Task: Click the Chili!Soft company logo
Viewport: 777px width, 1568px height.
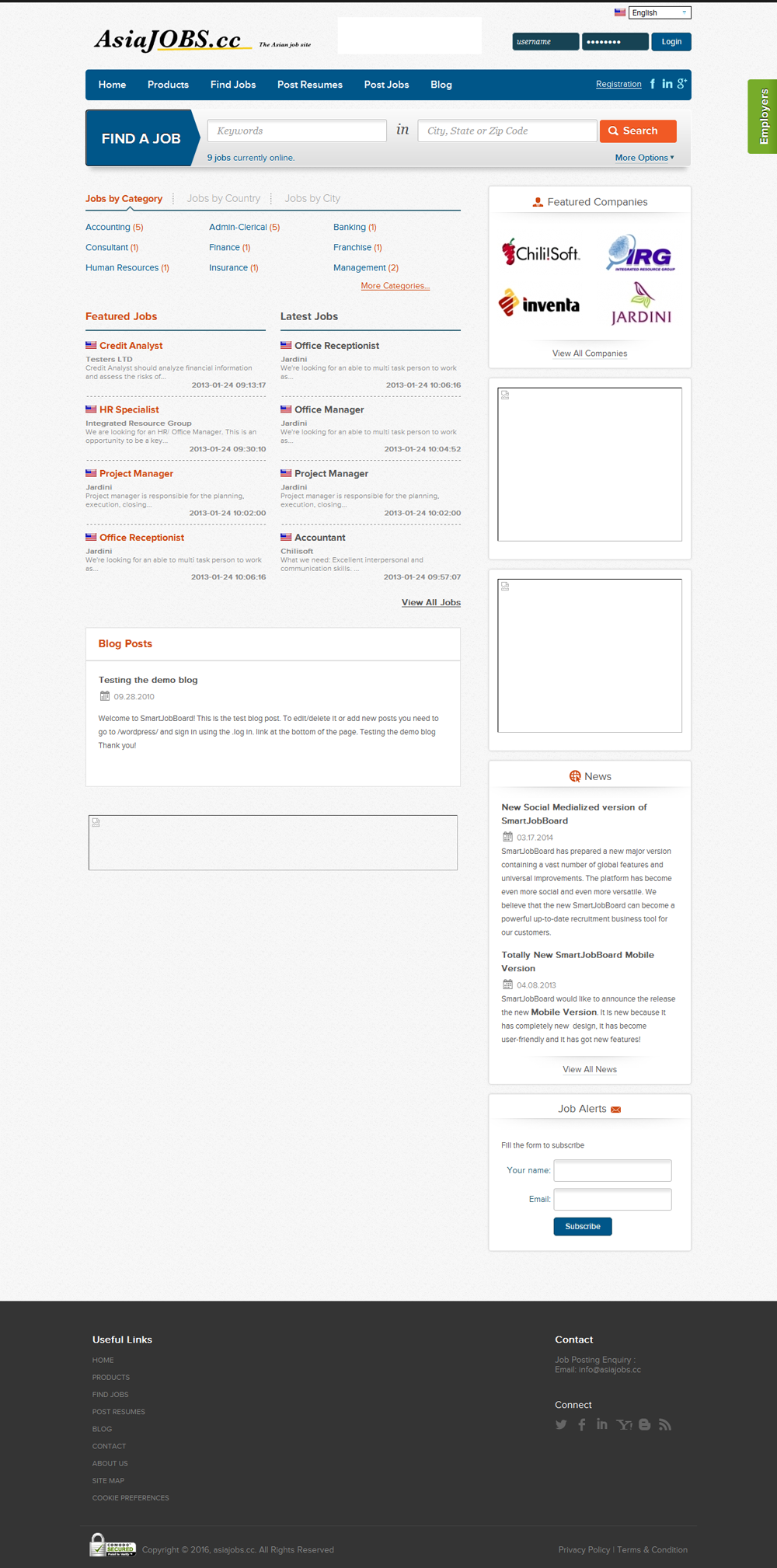Action: pos(540,253)
